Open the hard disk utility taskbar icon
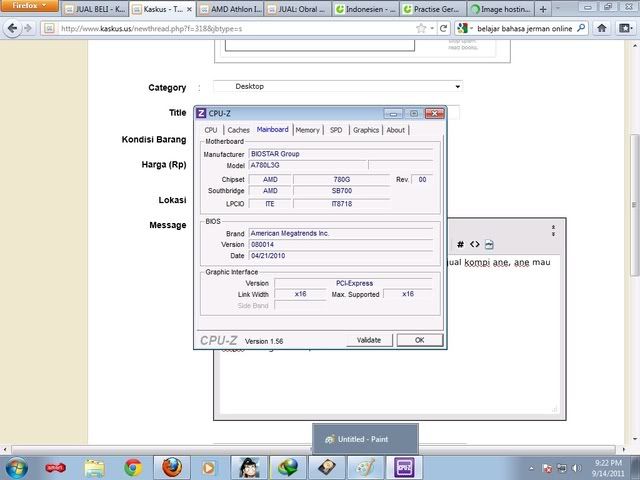Viewport: 640px width, 480px height. pos(327,468)
